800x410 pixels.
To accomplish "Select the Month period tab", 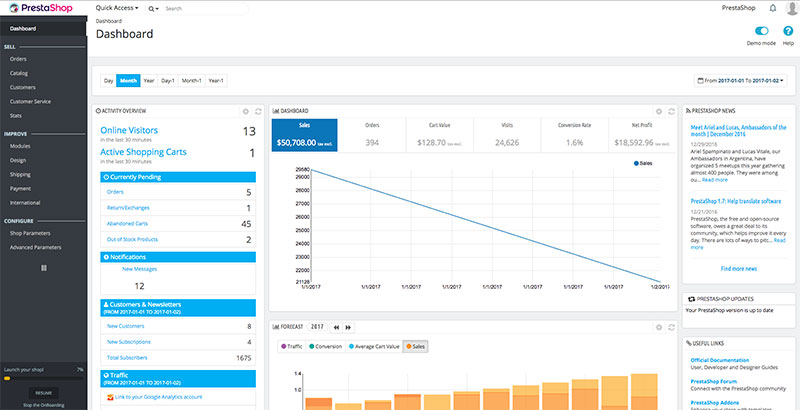I will (128, 81).
